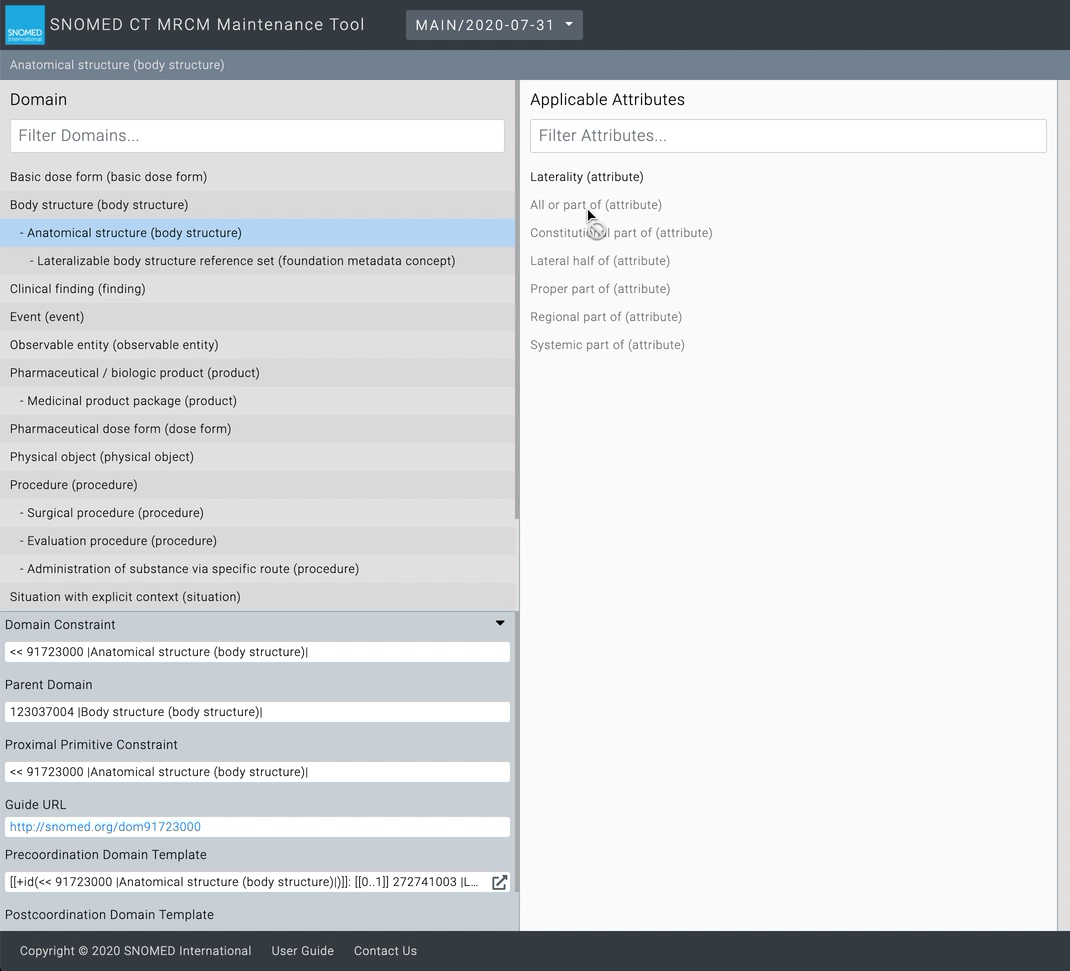Select Body structure (body structure) domain
The image size is (1070, 971).
click(x=257, y=205)
